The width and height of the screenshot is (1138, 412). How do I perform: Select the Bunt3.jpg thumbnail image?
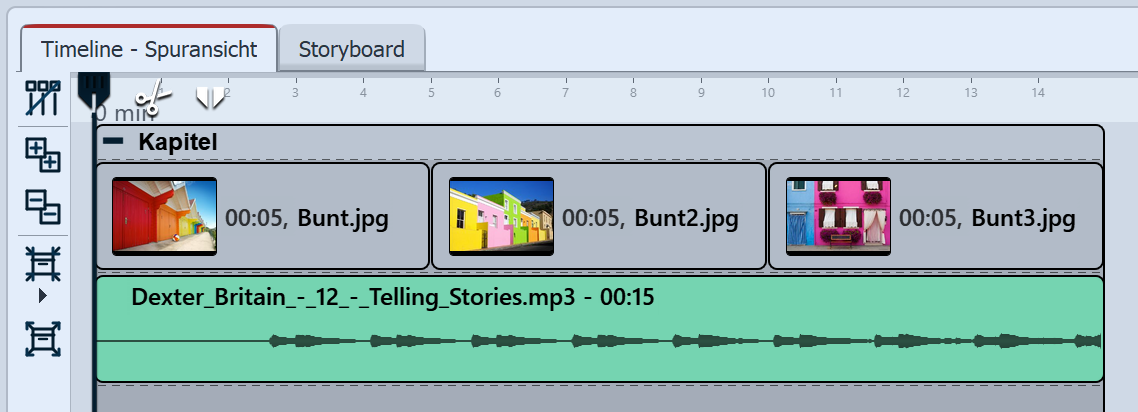click(x=838, y=216)
